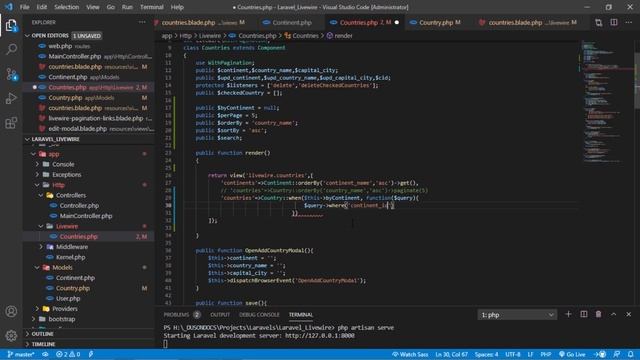Split the terminal panel
Image resolution: width=640 pixels, height=360 pixels.
(584, 314)
